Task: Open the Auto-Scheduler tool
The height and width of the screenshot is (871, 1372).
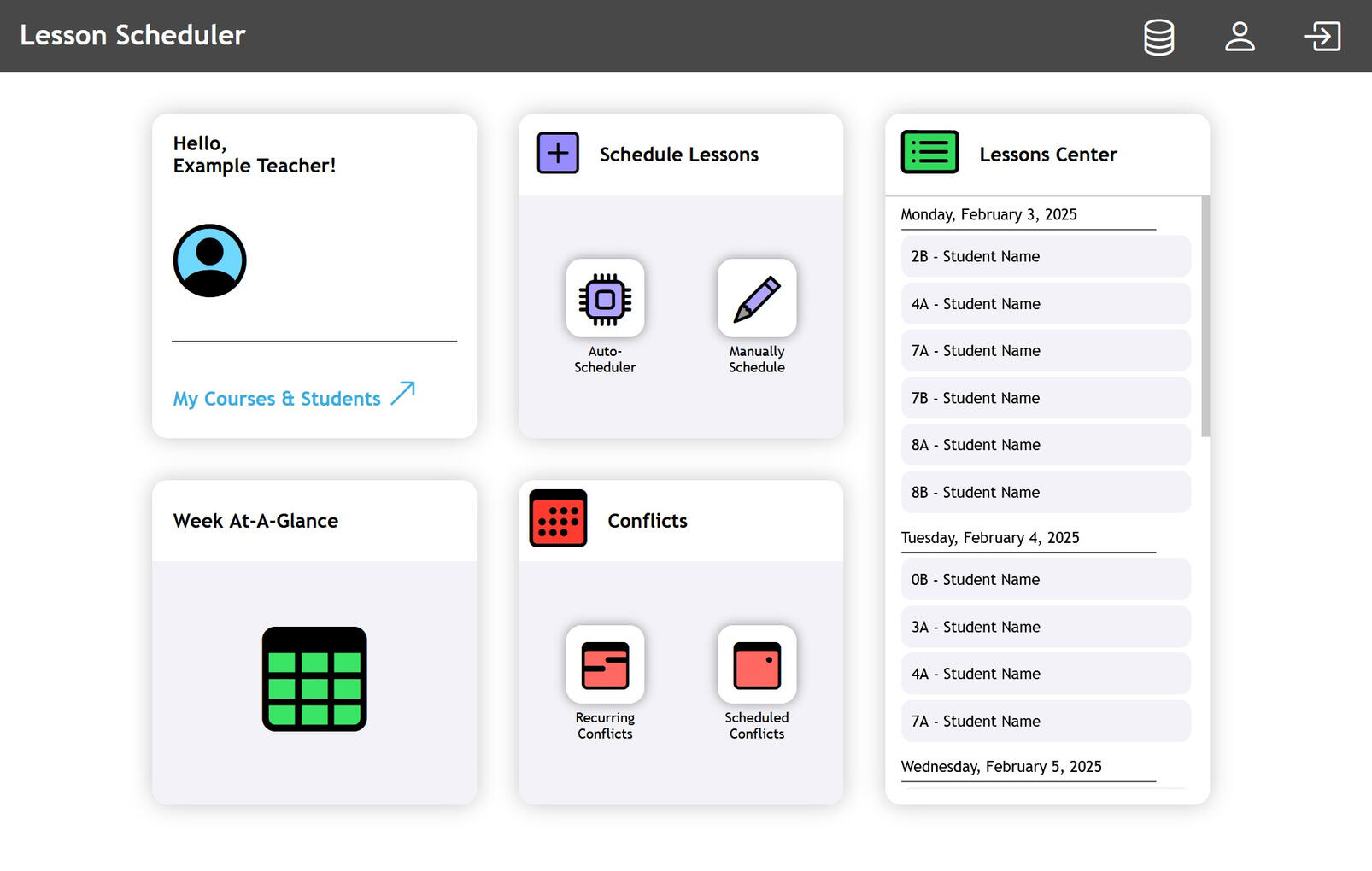Action: point(605,299)
